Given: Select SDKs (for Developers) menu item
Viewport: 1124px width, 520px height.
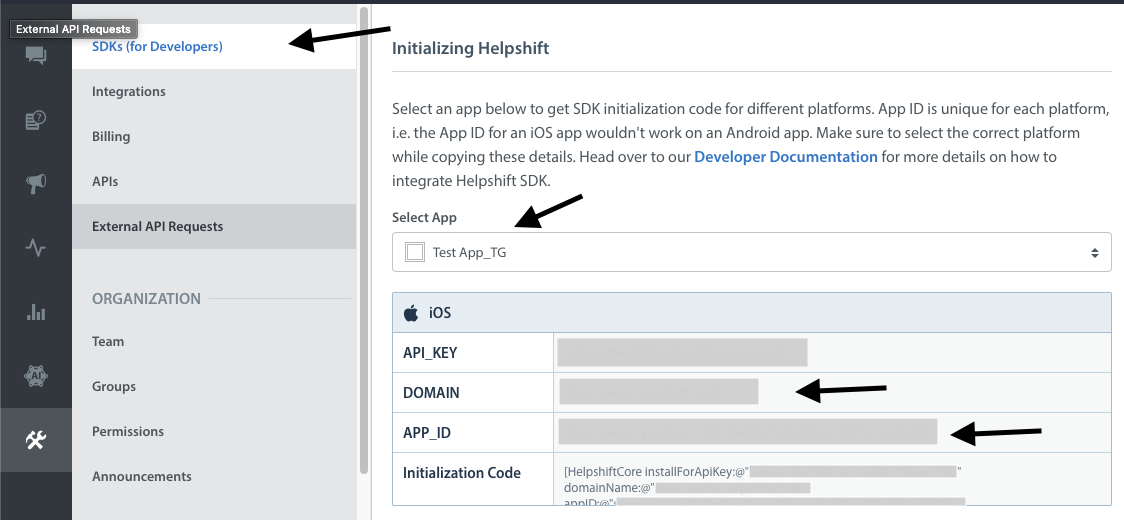Looking at the screenshot, I should click(x=157, y=47).
